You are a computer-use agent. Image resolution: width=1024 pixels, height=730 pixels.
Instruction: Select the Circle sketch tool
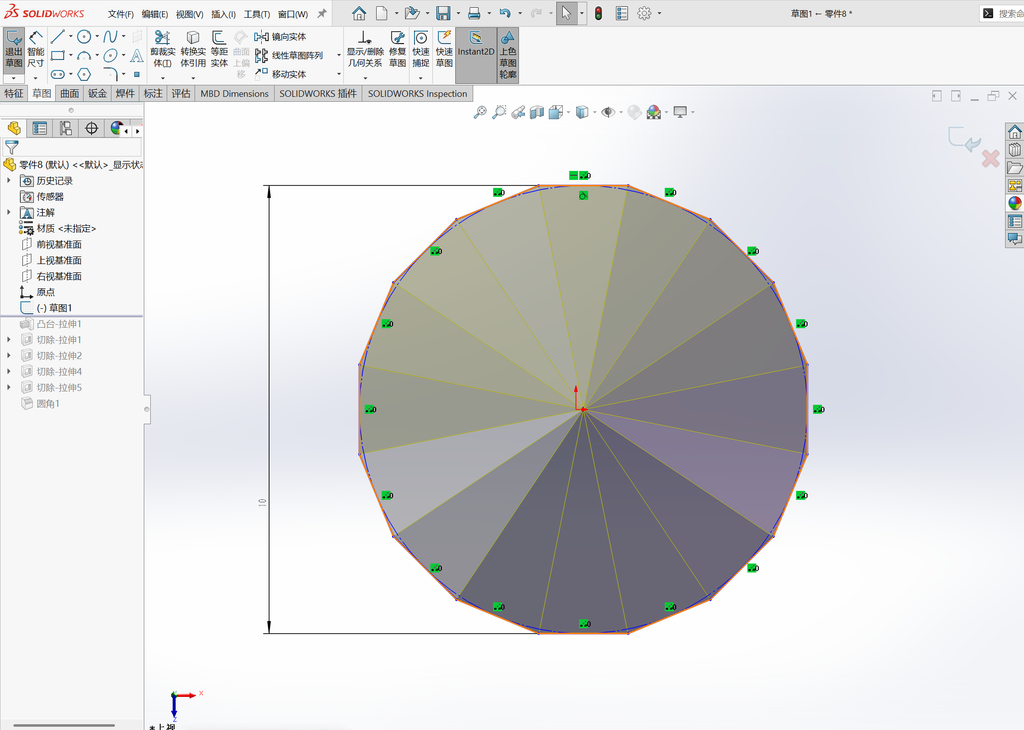(84, 37)
